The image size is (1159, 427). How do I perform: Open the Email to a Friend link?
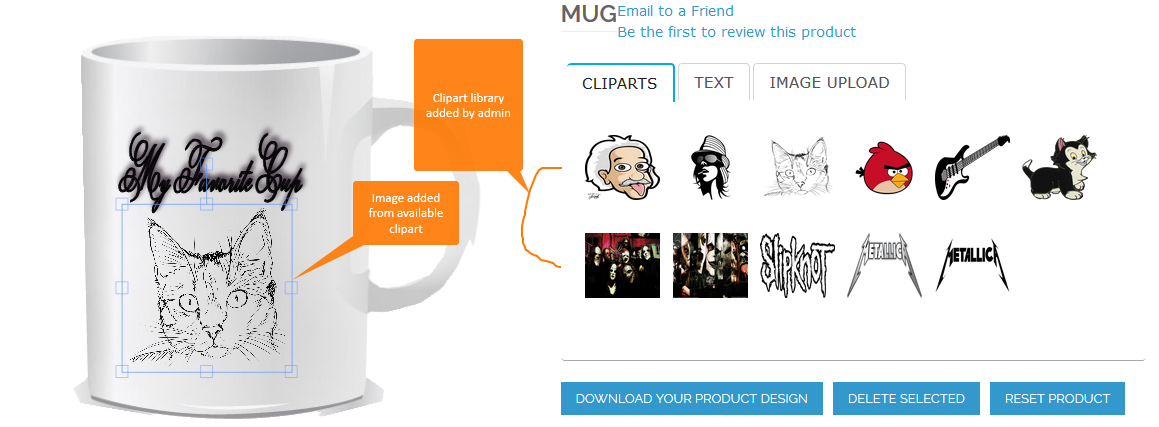[x=676, y=11]
